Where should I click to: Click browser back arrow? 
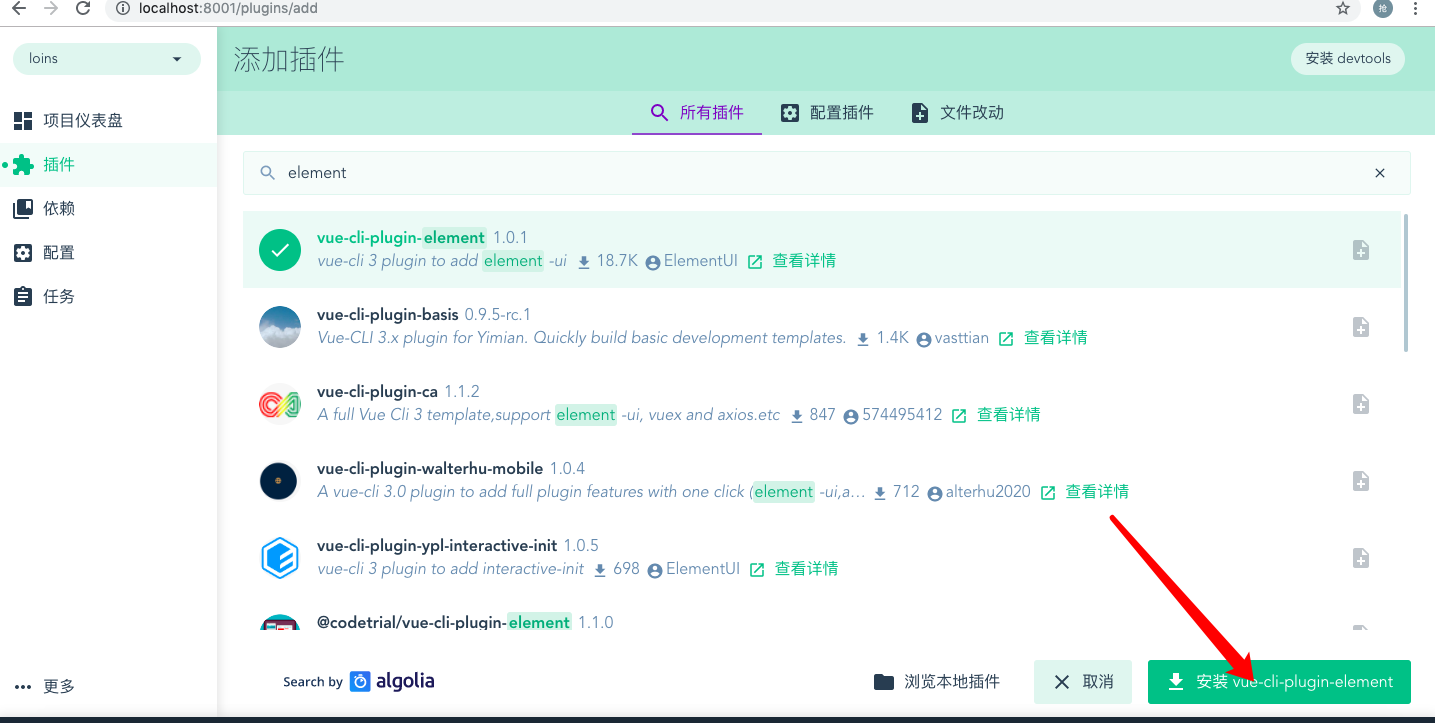(17, 8)
